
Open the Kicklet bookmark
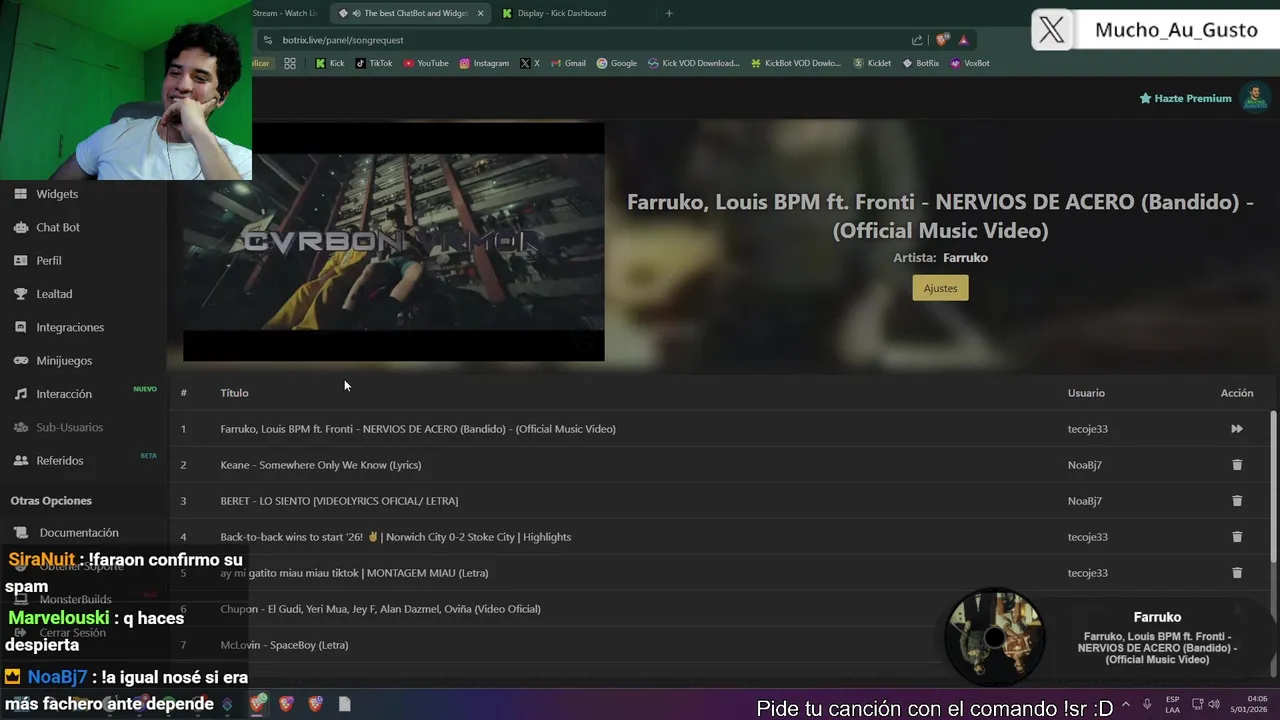872,63
